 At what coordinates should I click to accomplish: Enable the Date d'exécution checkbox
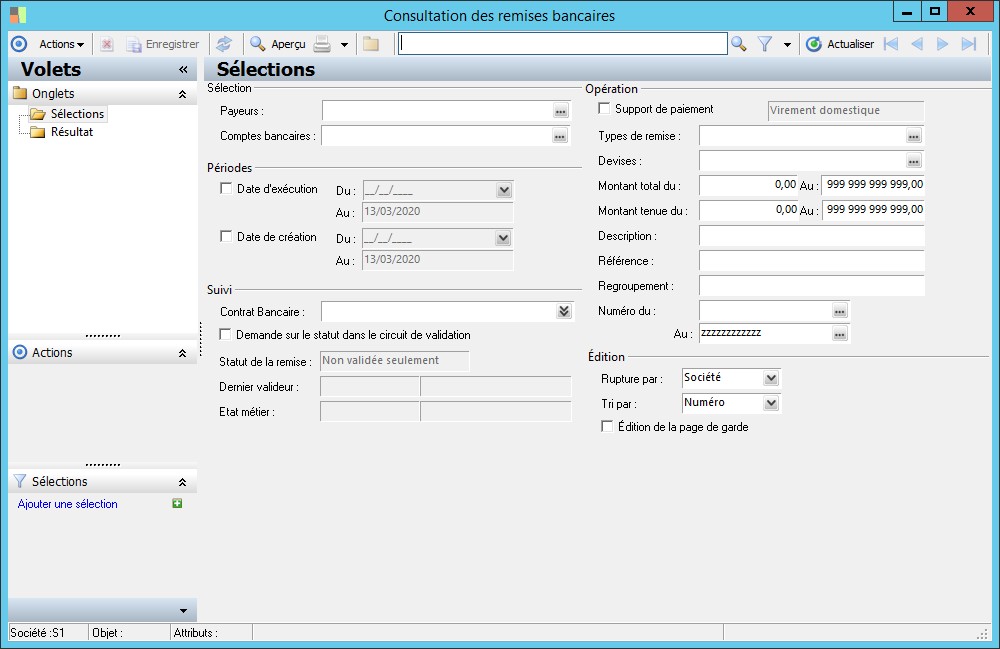point(226,189)
